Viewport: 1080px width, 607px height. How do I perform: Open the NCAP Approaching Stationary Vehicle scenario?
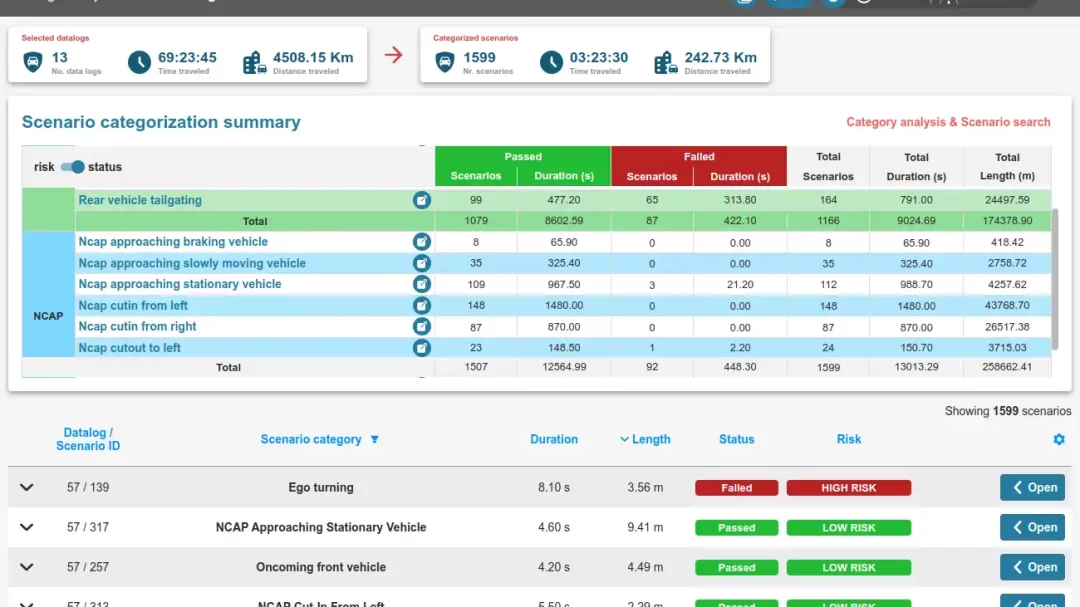pyautogui.click(x=1032, y=527)
